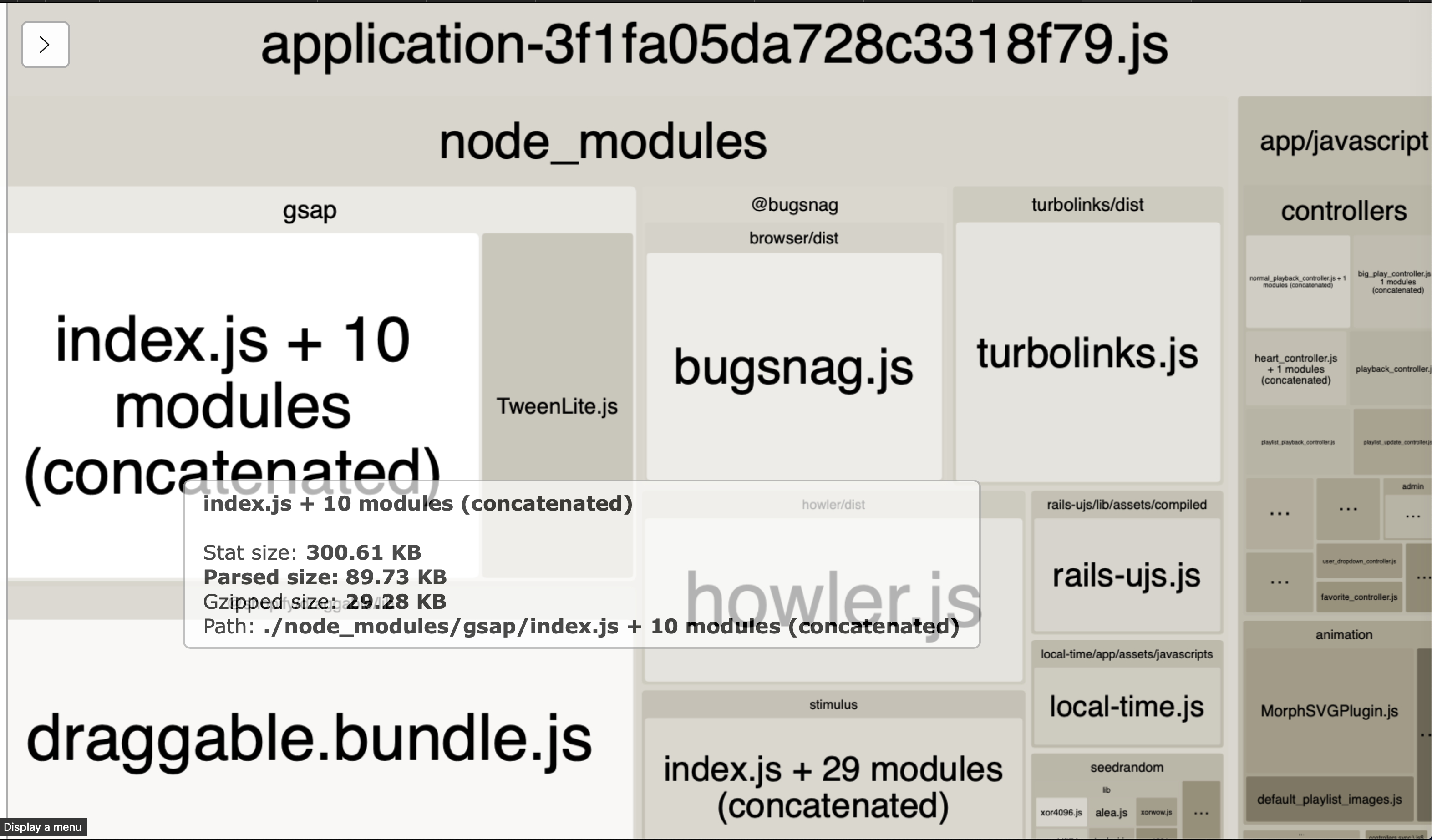Screen dimensions: 1432x840
Task: Select the turbolinks/dist folder label
Action: click(1087, 204)
